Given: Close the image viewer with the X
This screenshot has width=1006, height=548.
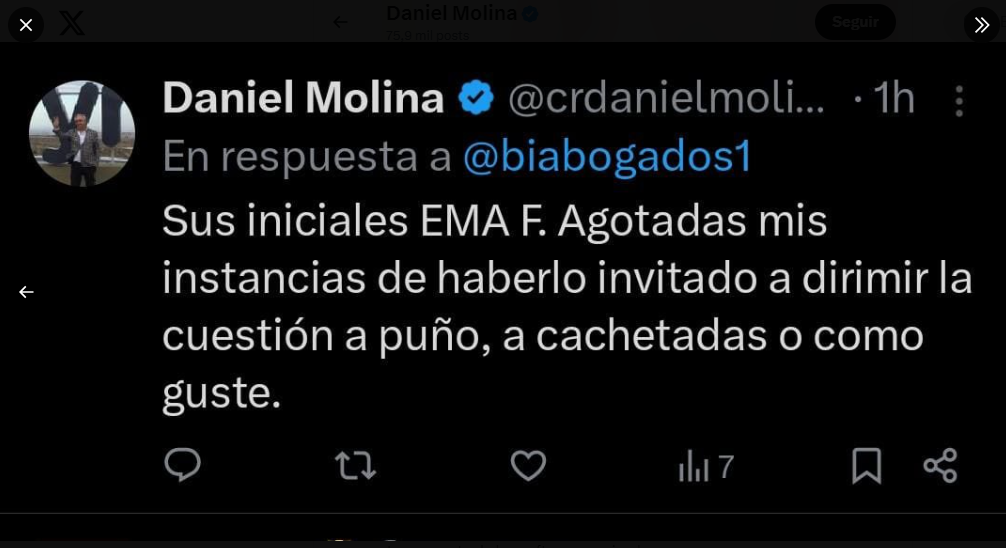Looking at the screenshot, I should pyautogui.click(x=26, y=24).
